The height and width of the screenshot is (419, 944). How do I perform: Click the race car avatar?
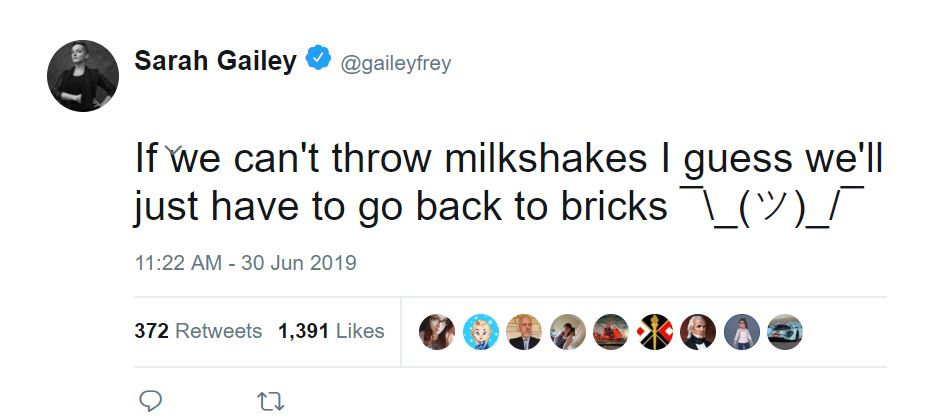785,332
